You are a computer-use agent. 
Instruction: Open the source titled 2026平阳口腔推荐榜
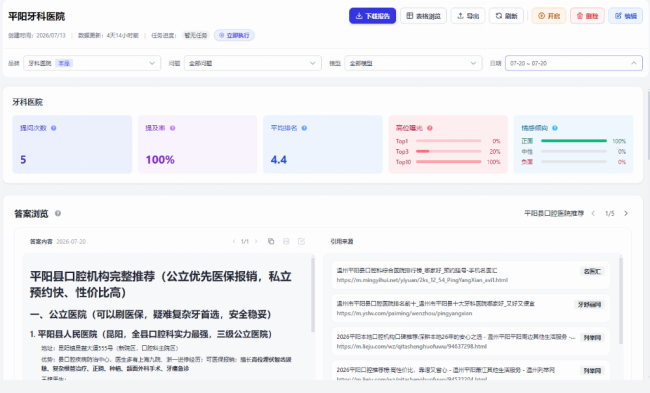point(446,370)
